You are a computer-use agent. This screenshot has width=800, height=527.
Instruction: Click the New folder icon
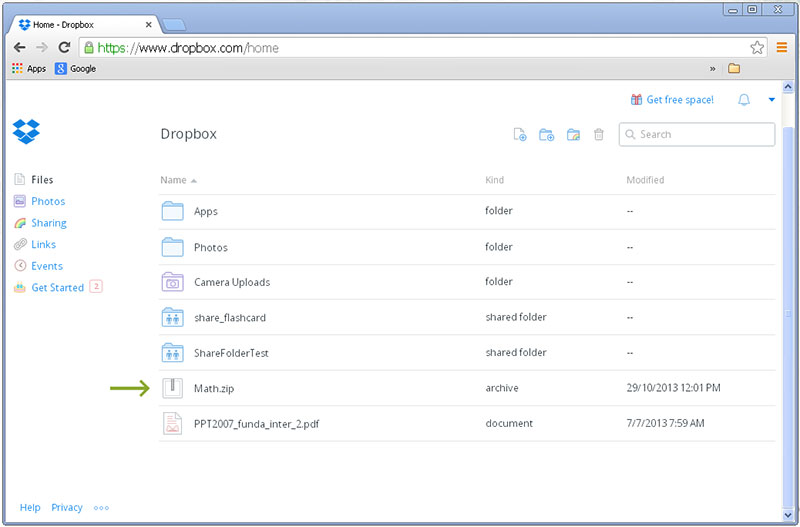[546, 134]
